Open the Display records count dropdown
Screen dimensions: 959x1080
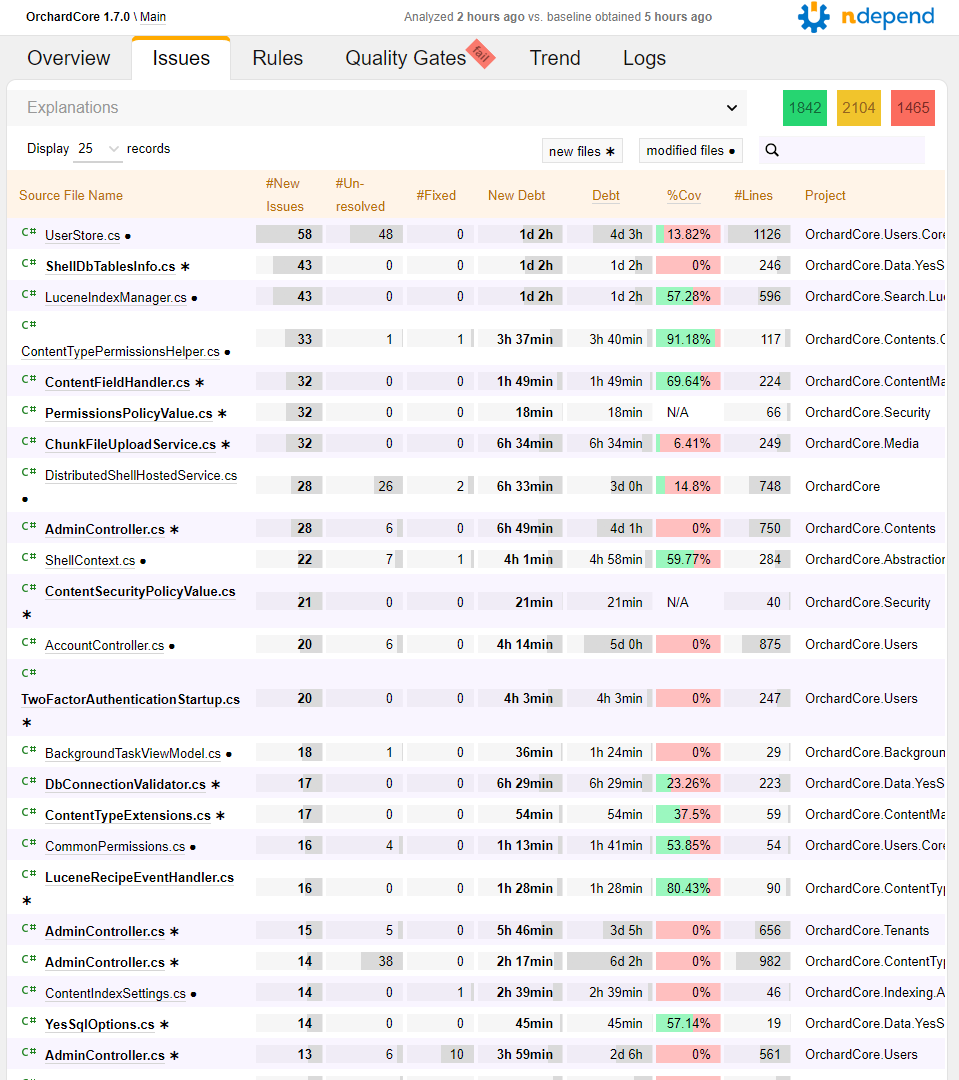[x=97, y=148]
